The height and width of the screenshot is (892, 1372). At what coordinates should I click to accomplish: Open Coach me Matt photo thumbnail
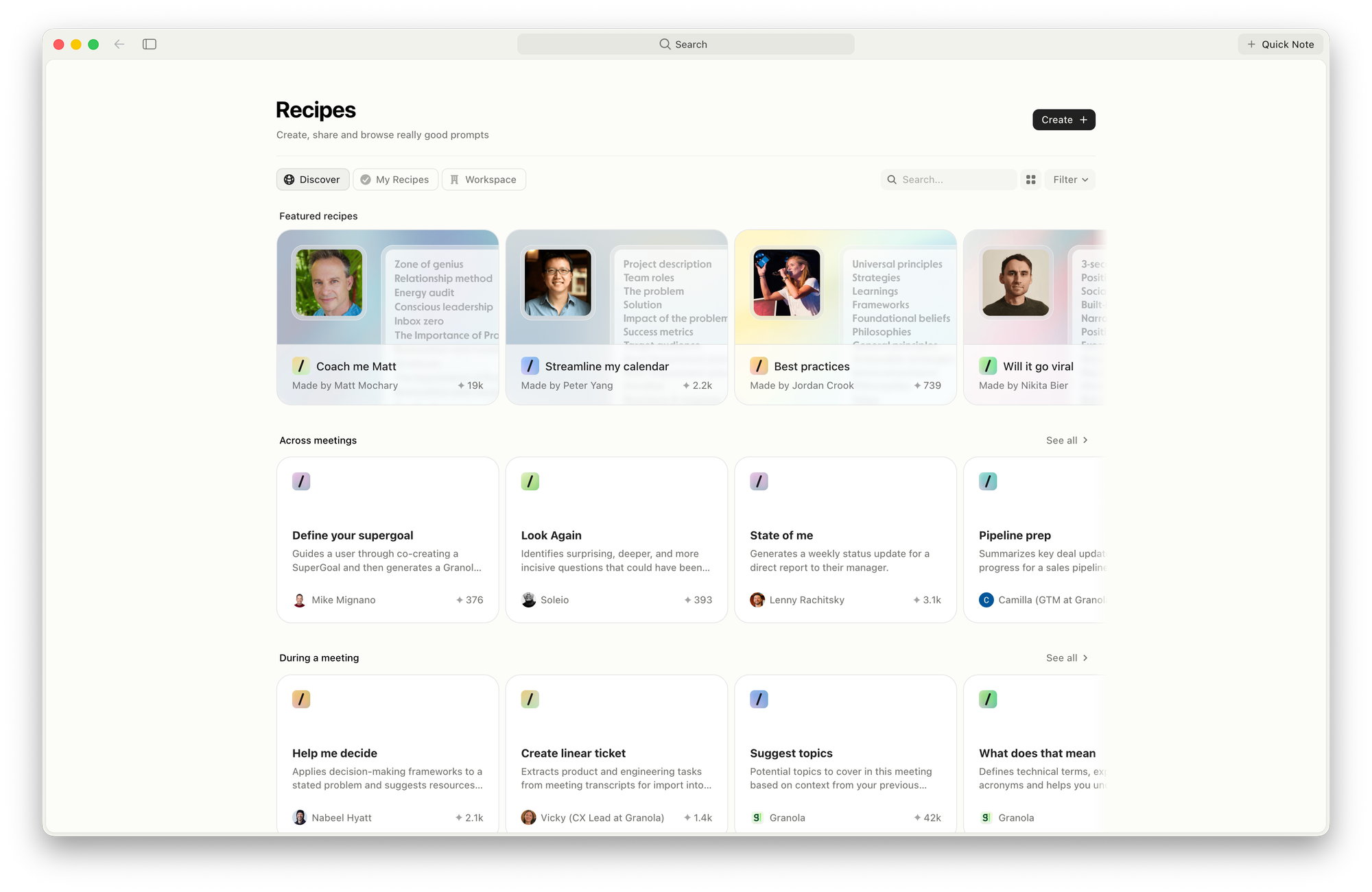[x=329, y=282]
